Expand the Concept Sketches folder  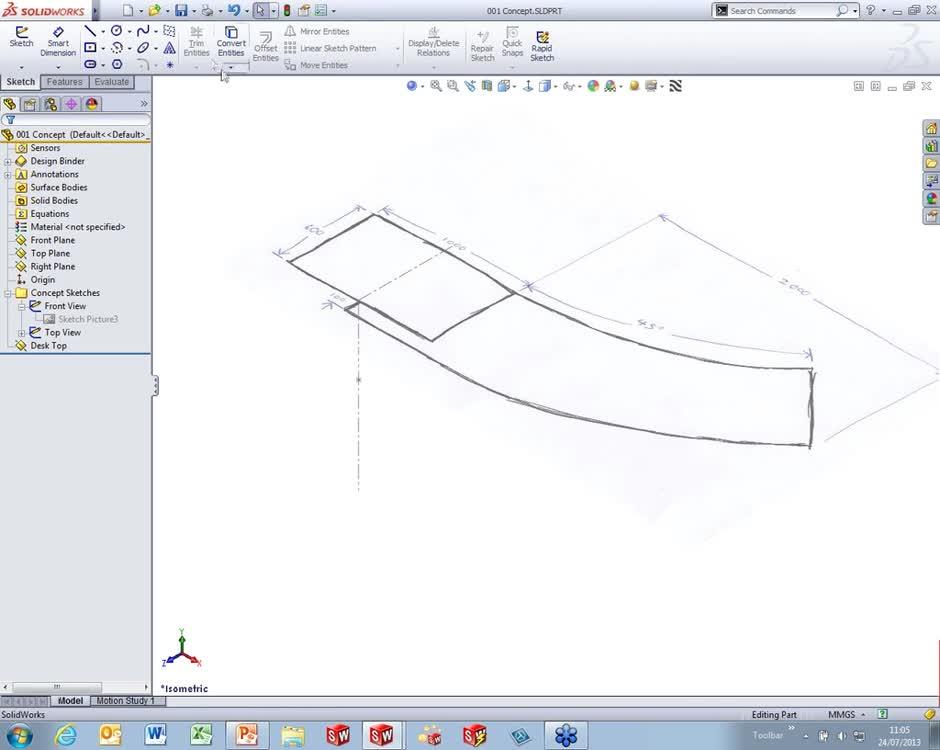click(8, 293)
